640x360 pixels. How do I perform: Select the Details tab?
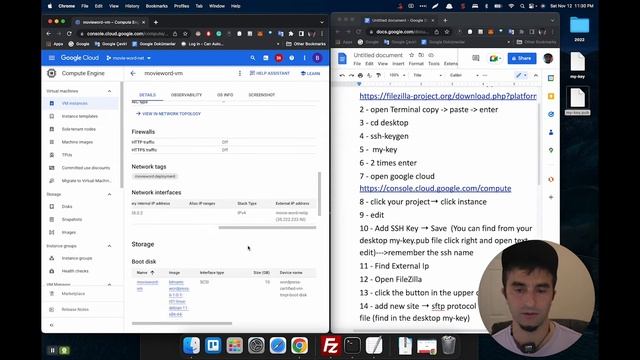click(x=147, y=95)
